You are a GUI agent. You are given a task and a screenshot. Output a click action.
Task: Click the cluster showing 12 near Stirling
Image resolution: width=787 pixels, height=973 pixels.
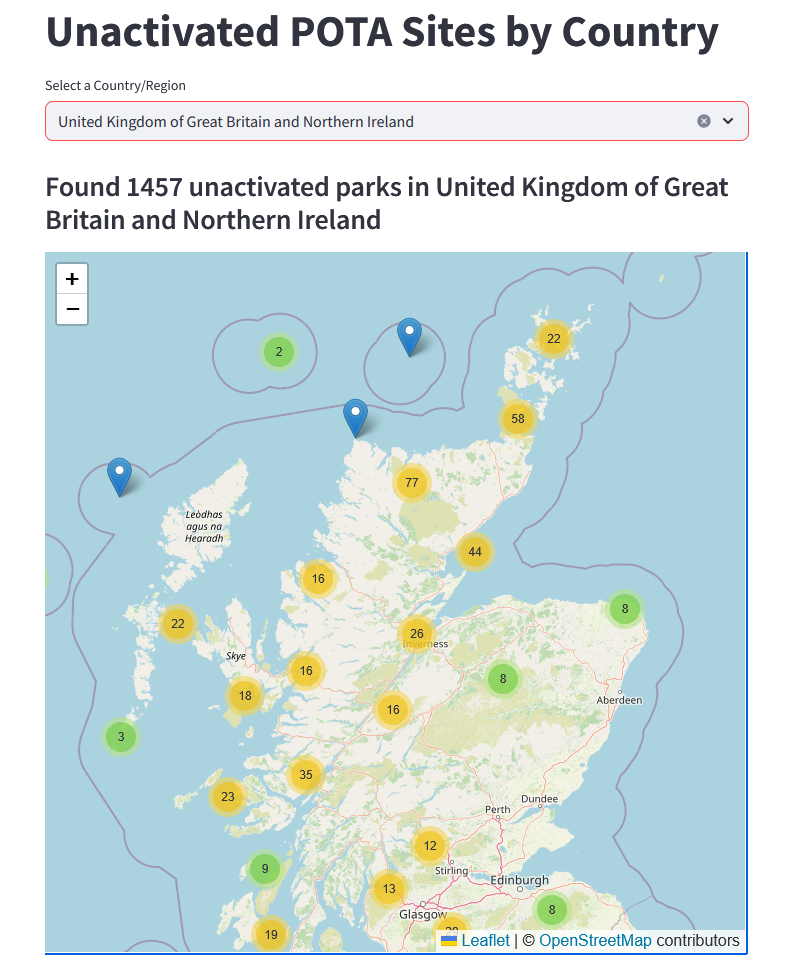point(430,845)
